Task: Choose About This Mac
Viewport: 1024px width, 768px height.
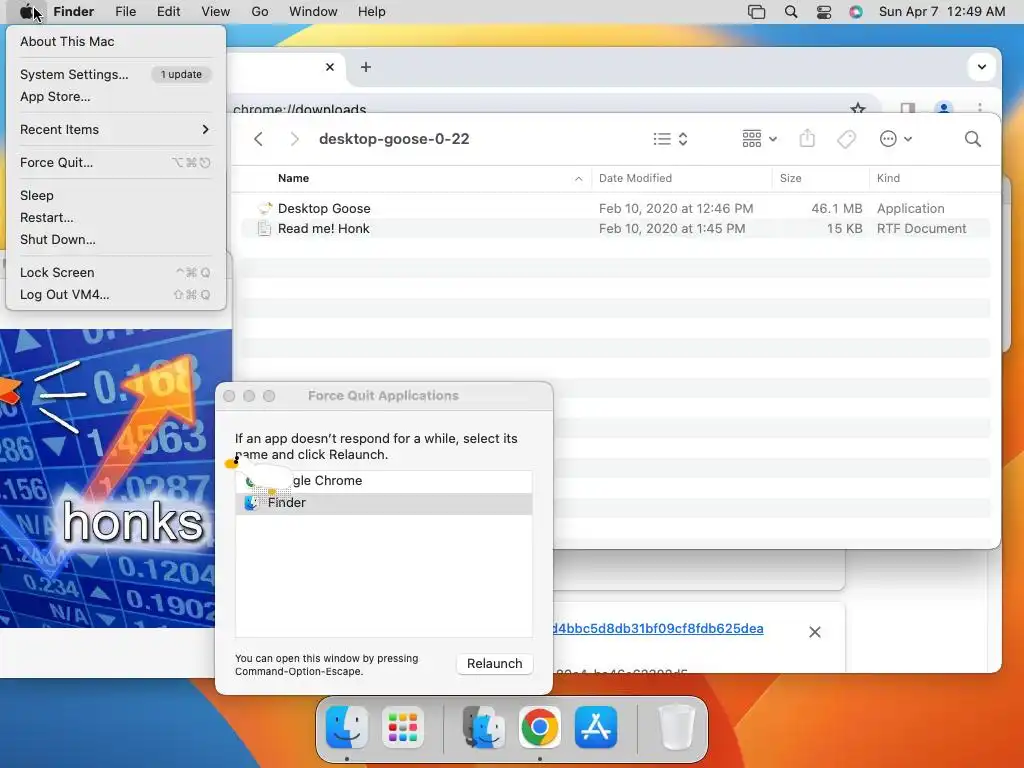Action: pos(116,41)
